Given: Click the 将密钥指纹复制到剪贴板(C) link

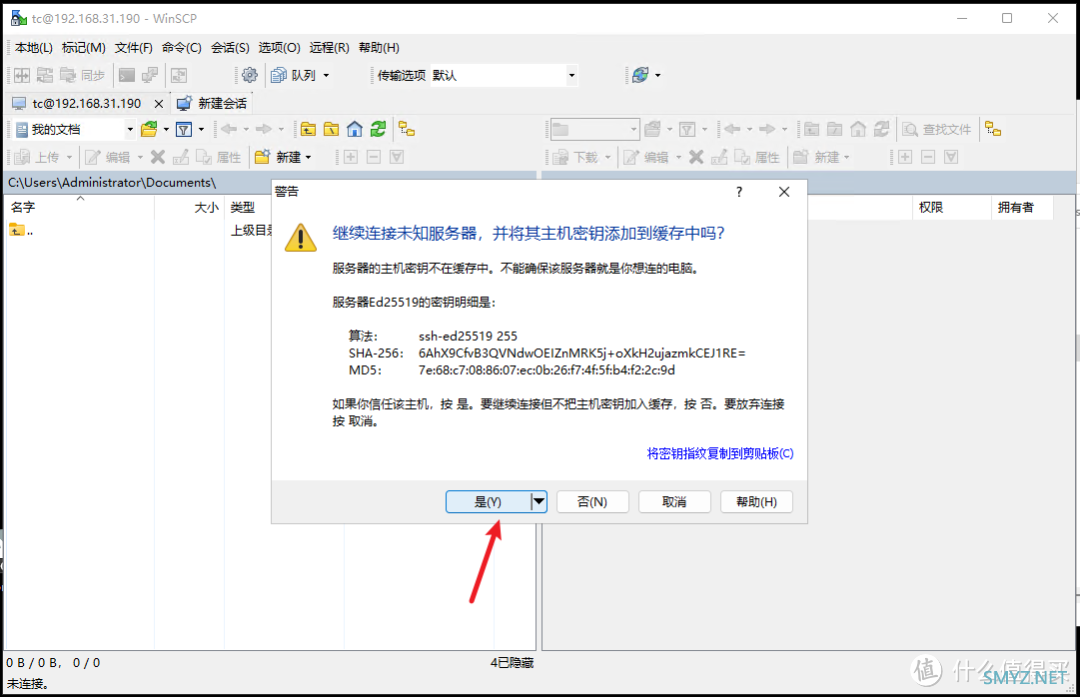Looking at the screenshot, I should 720,453.
